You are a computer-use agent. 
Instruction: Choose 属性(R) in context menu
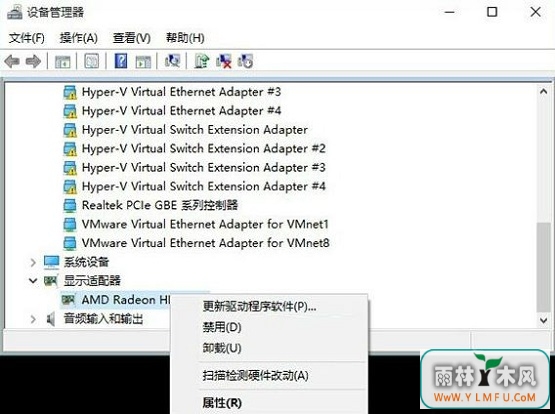click(269, 403)
